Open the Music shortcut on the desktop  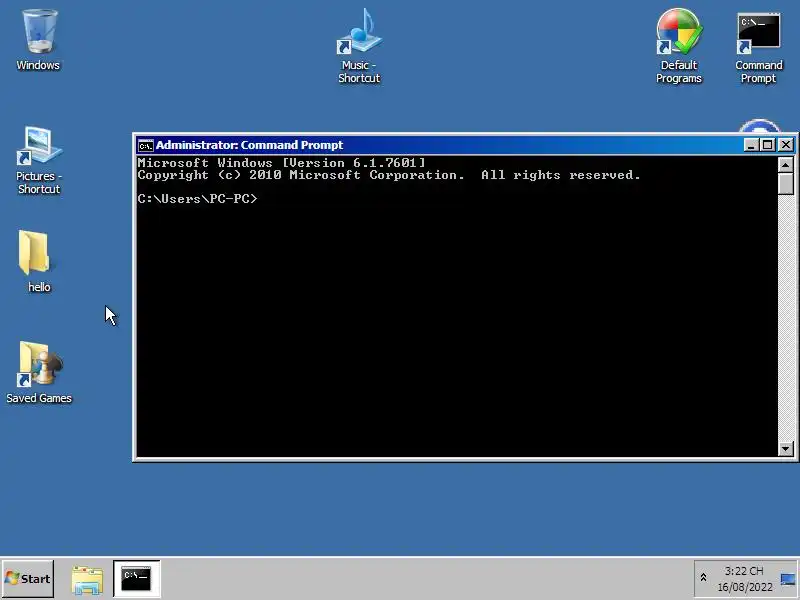359,45
